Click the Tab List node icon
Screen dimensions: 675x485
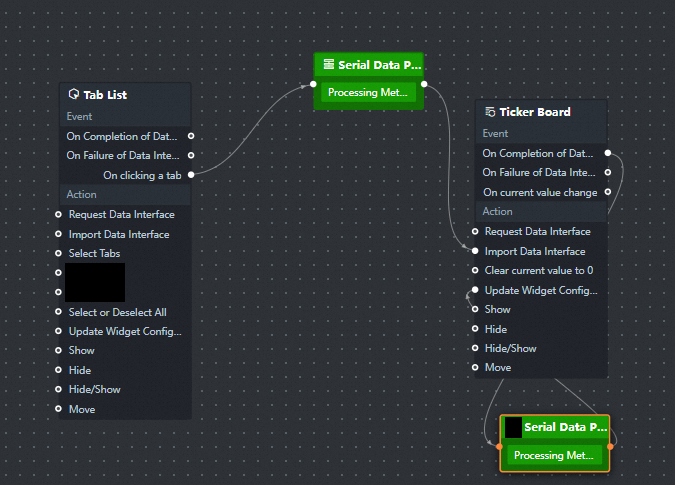[x=74, y=94]
